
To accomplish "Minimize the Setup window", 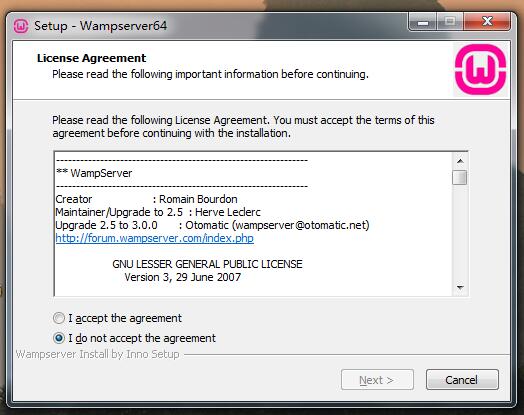I will coord(423,22).
